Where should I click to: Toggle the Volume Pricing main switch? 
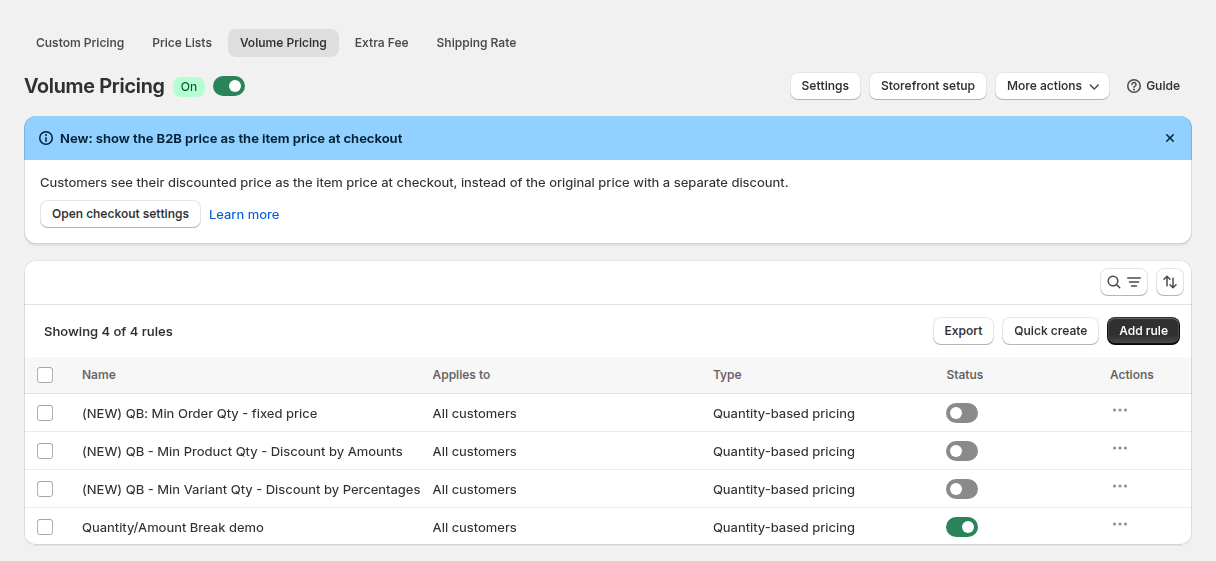click(229, 86)
